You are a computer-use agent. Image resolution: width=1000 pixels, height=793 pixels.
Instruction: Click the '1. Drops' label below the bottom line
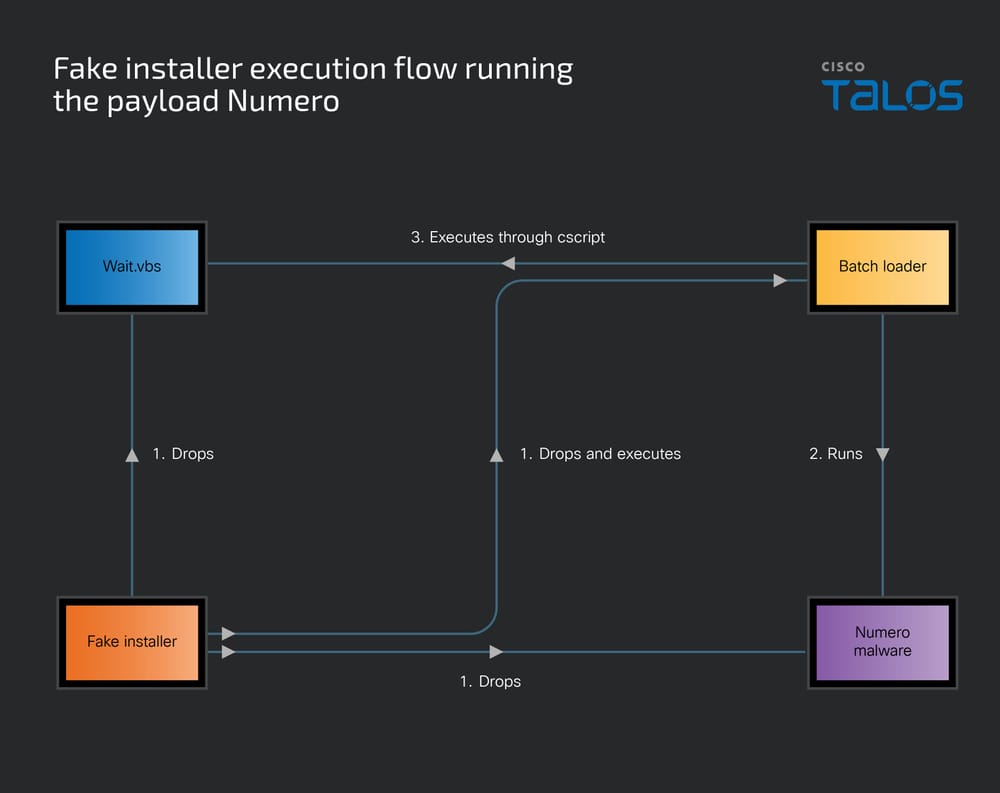coord(490,681)
